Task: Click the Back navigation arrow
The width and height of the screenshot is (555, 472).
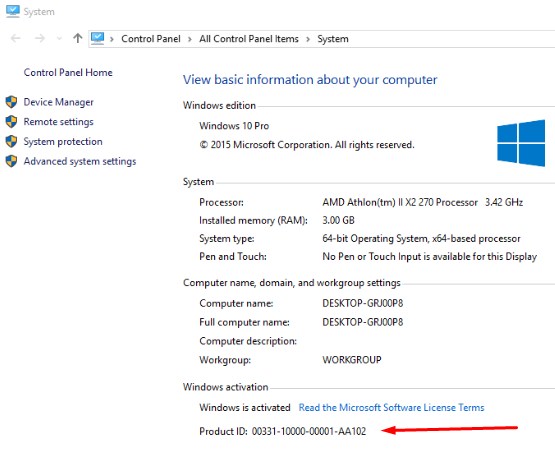Action: (16, 38)
